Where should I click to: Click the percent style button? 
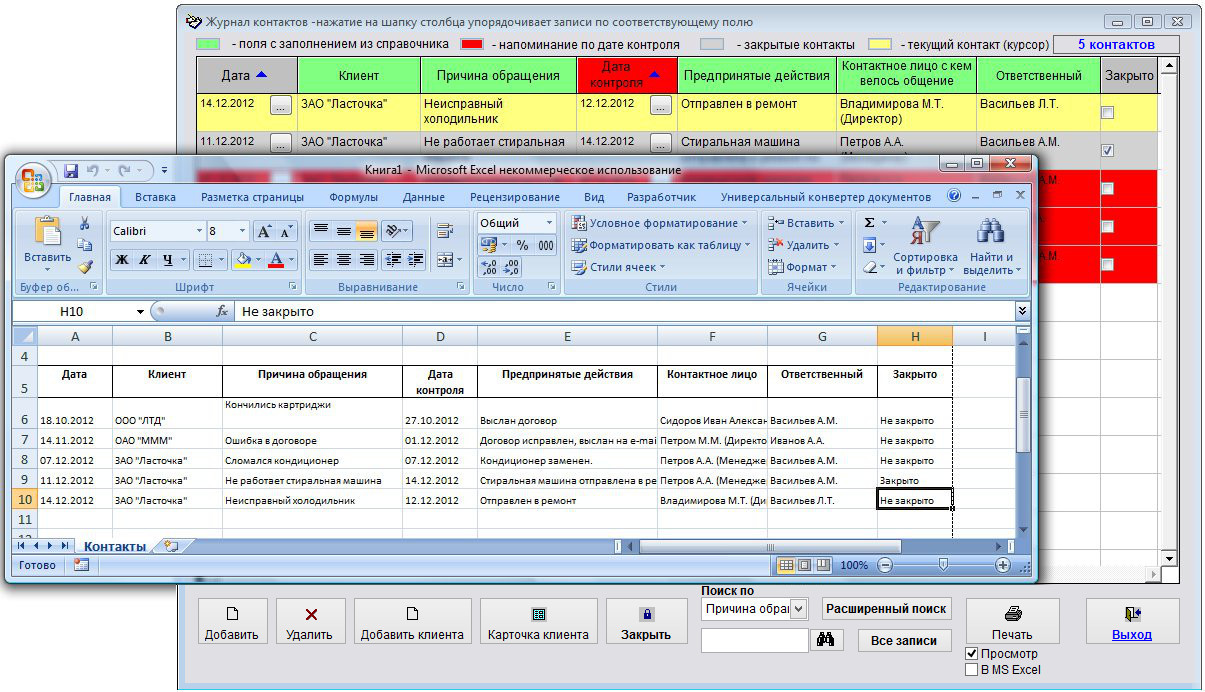click(x=522, y=245)
